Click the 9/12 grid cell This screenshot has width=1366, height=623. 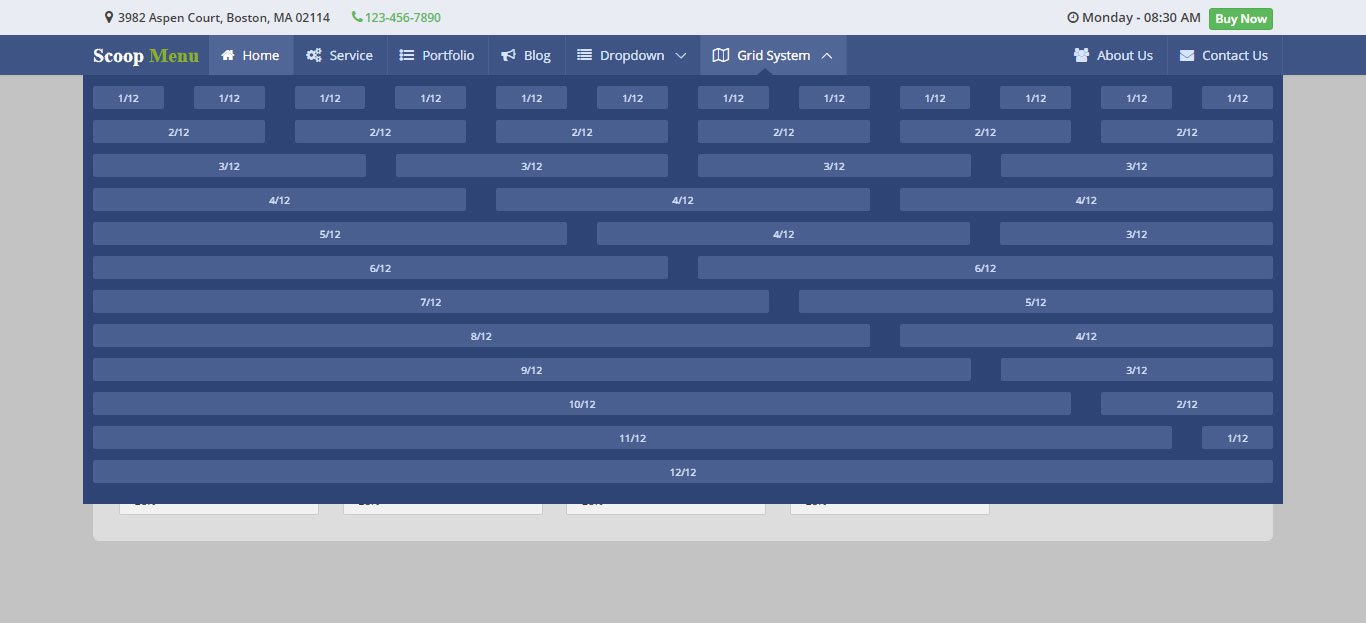pos(532,370)
